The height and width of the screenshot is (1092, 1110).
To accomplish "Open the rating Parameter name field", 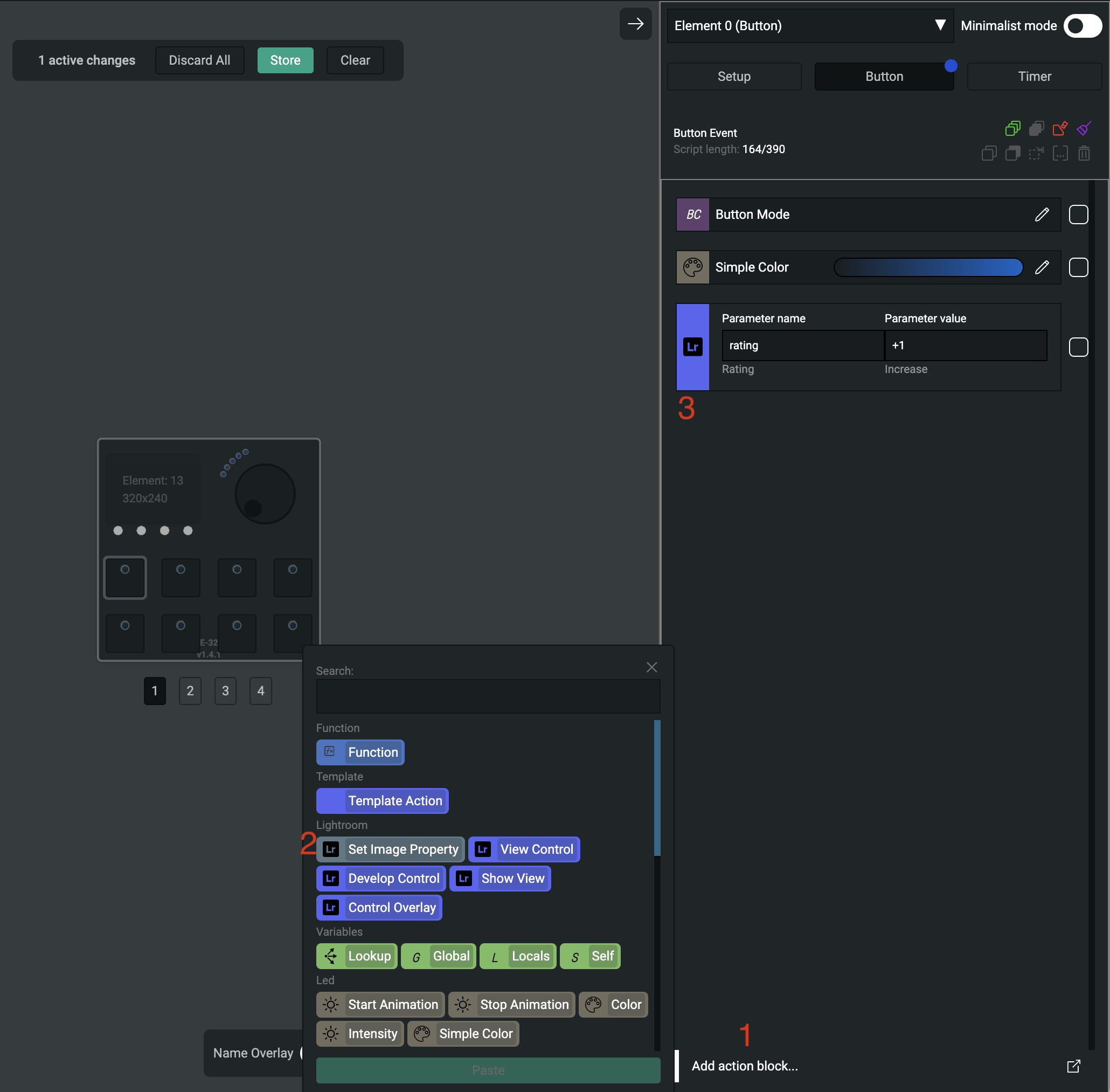I will point(802,345).
